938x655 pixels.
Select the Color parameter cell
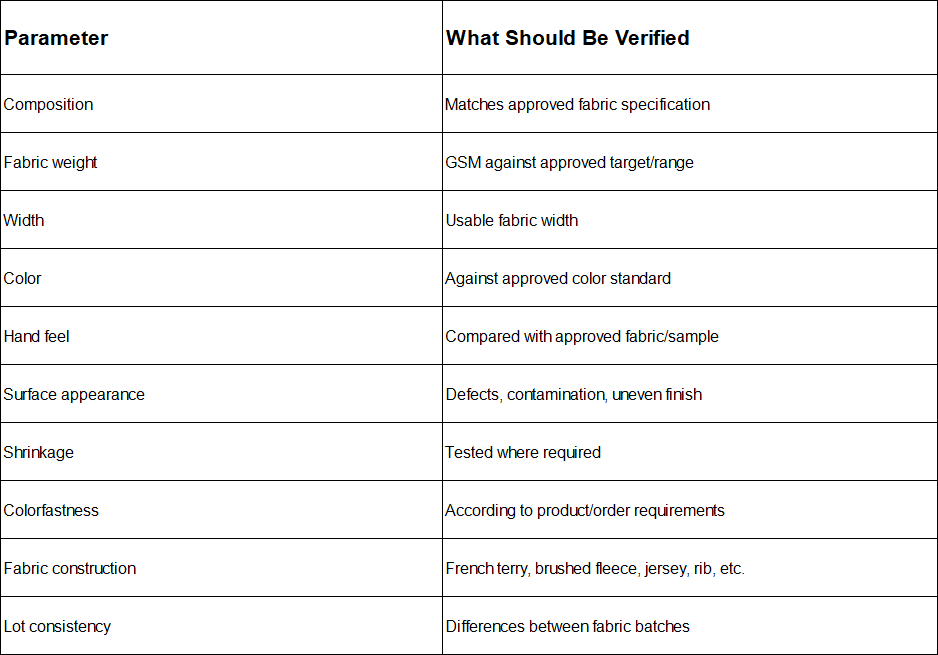tap(221, 278)
